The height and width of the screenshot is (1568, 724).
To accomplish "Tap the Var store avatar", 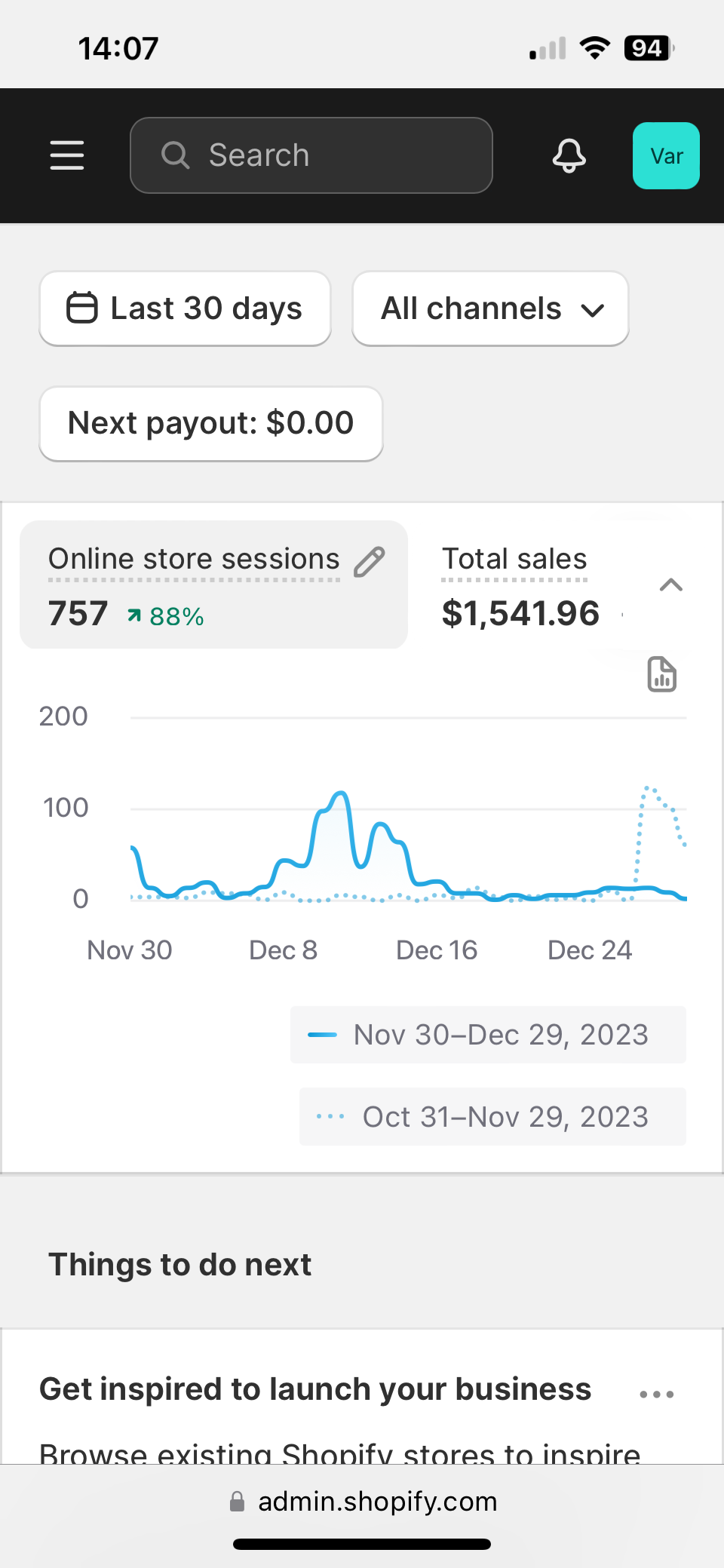I will click(x=666, y=155).
